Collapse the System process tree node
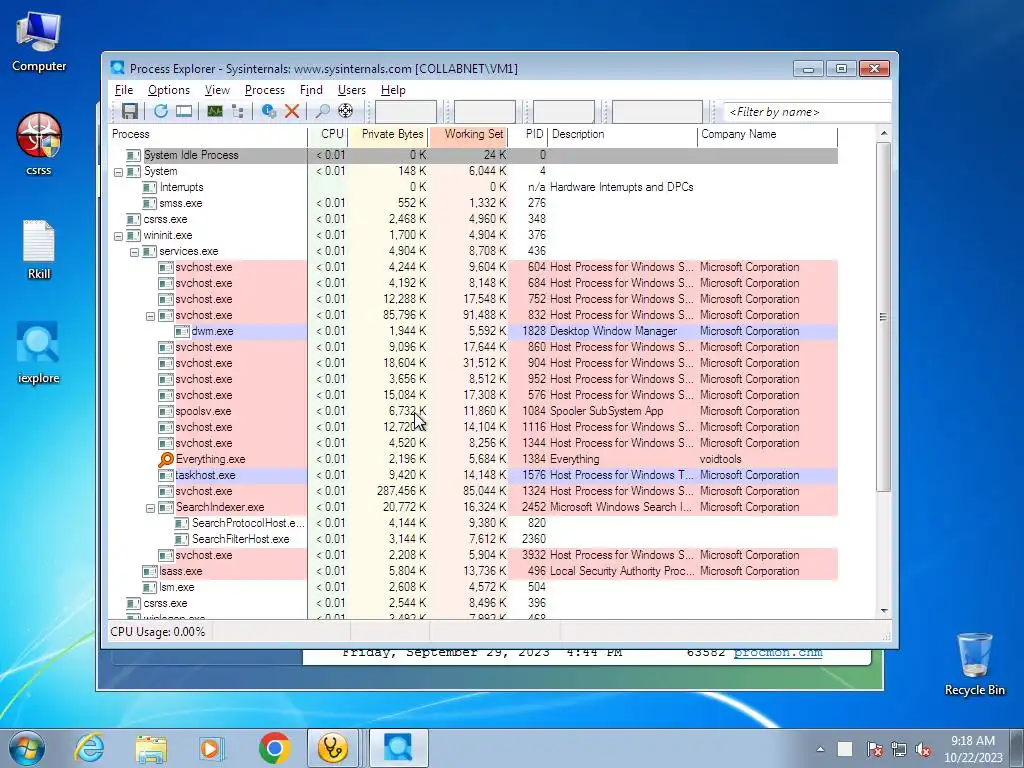The height and width of the screenshot is (768, 1024). pos(118,172)
